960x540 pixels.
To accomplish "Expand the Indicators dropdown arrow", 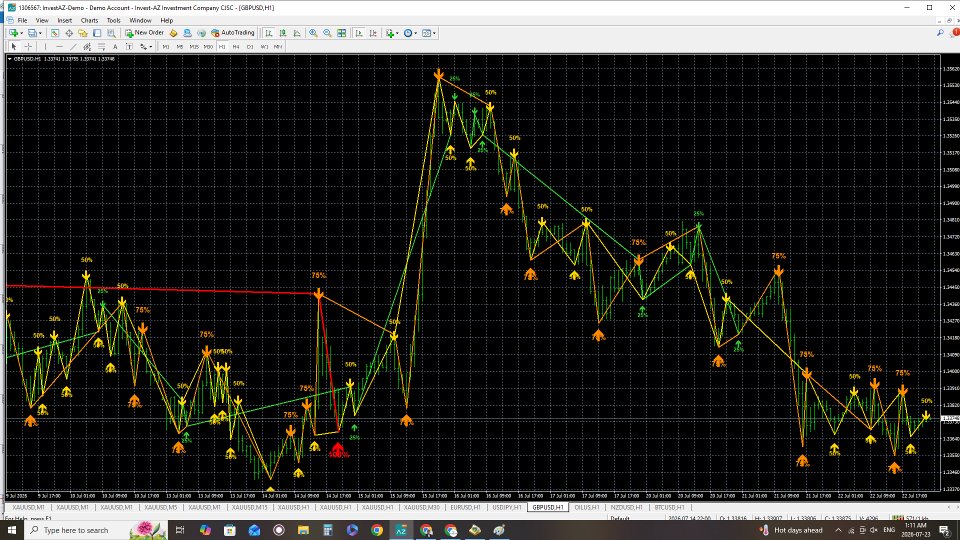I will point(397,33).
